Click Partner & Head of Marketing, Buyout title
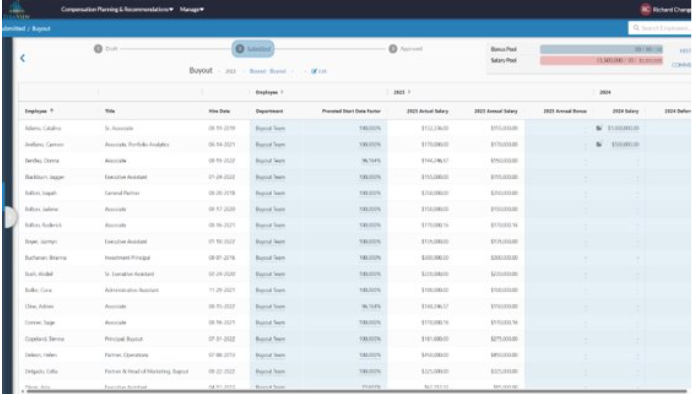Viewport: 692px width, 394px height. coord(147,371)
